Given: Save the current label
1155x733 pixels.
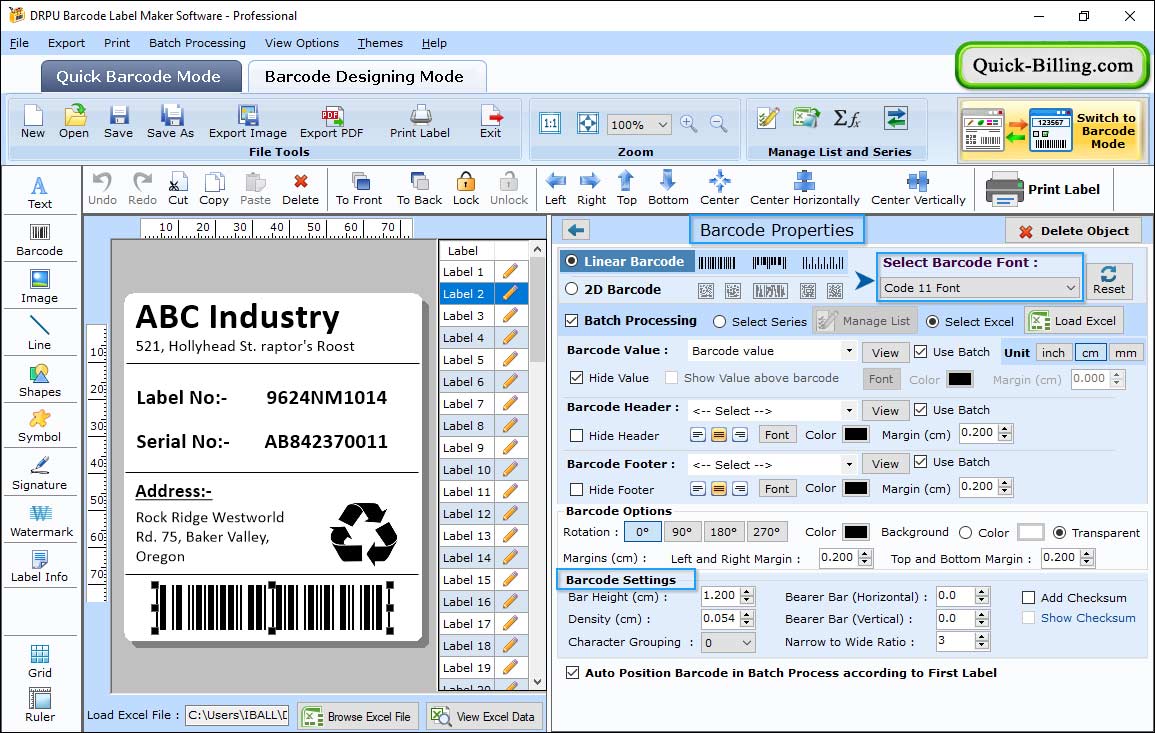Looking at the screenshot, I should click(x=119, y=122).
